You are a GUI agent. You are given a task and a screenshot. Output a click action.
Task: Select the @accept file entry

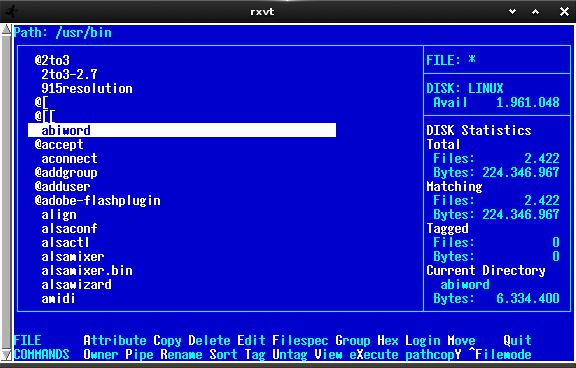tap(59, 144)
